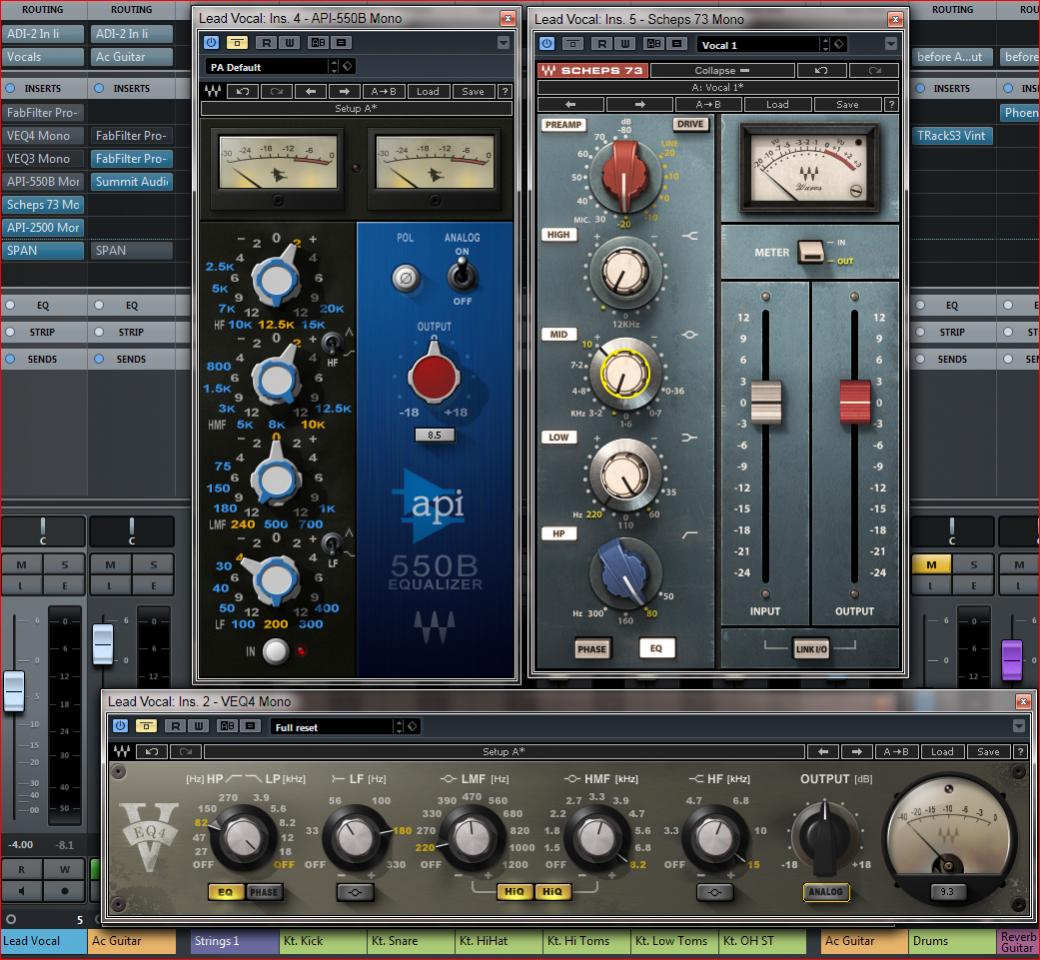The width and height of the screenshot is (1040, 960).
Task: Toggle the ANALOG on/off switch on API-550B
Action: pyautogui.click(x=462, y=275)
